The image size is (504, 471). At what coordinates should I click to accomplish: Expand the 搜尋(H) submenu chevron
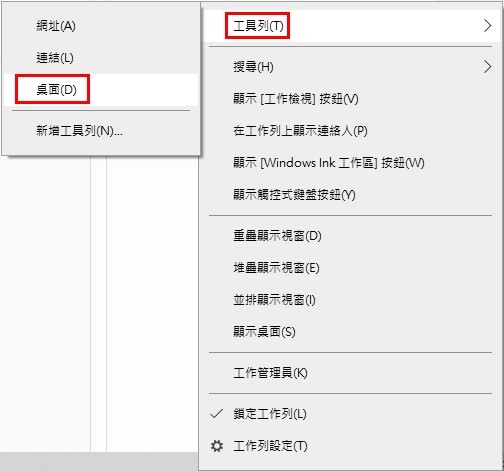[487, 67]
